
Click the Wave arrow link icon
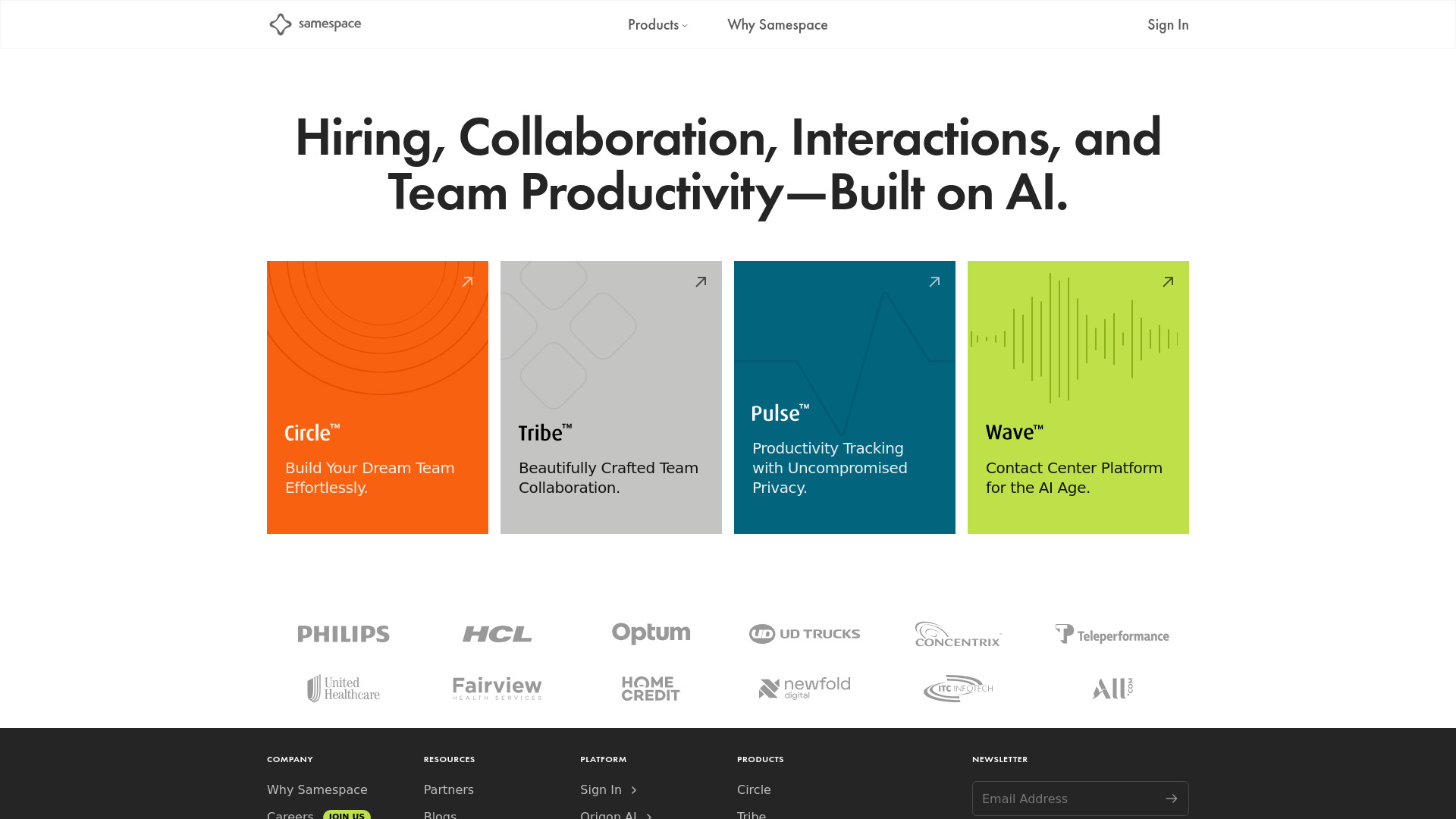1168,281
